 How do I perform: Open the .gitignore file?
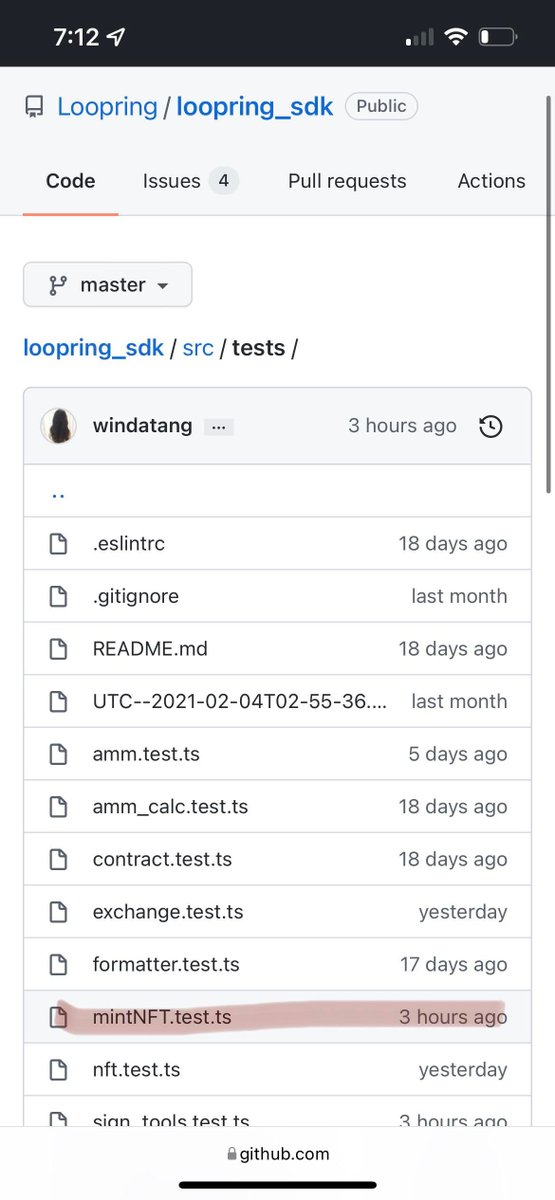point(136,596)
